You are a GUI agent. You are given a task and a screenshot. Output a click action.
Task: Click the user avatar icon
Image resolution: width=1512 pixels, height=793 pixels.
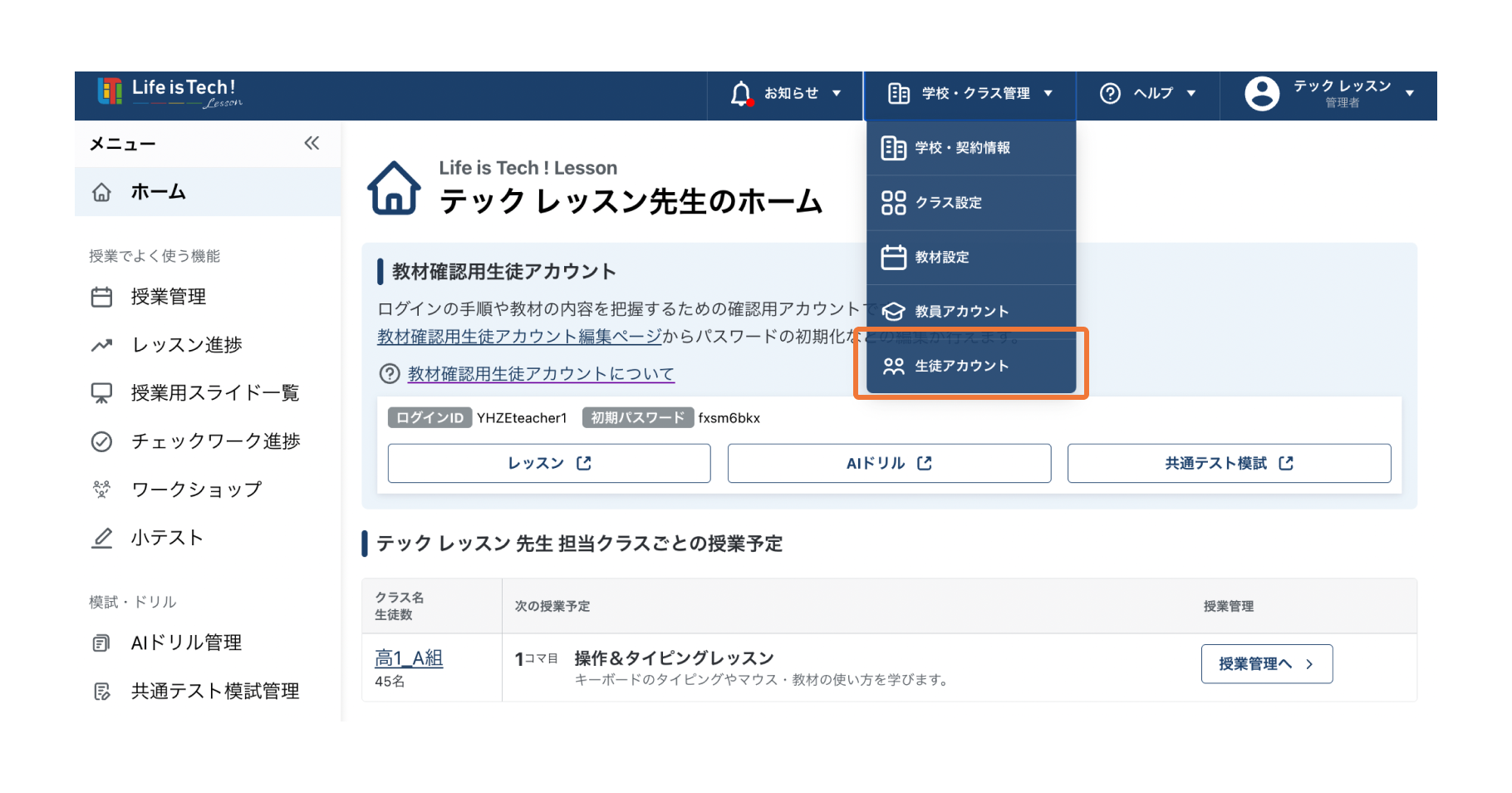1261,94
